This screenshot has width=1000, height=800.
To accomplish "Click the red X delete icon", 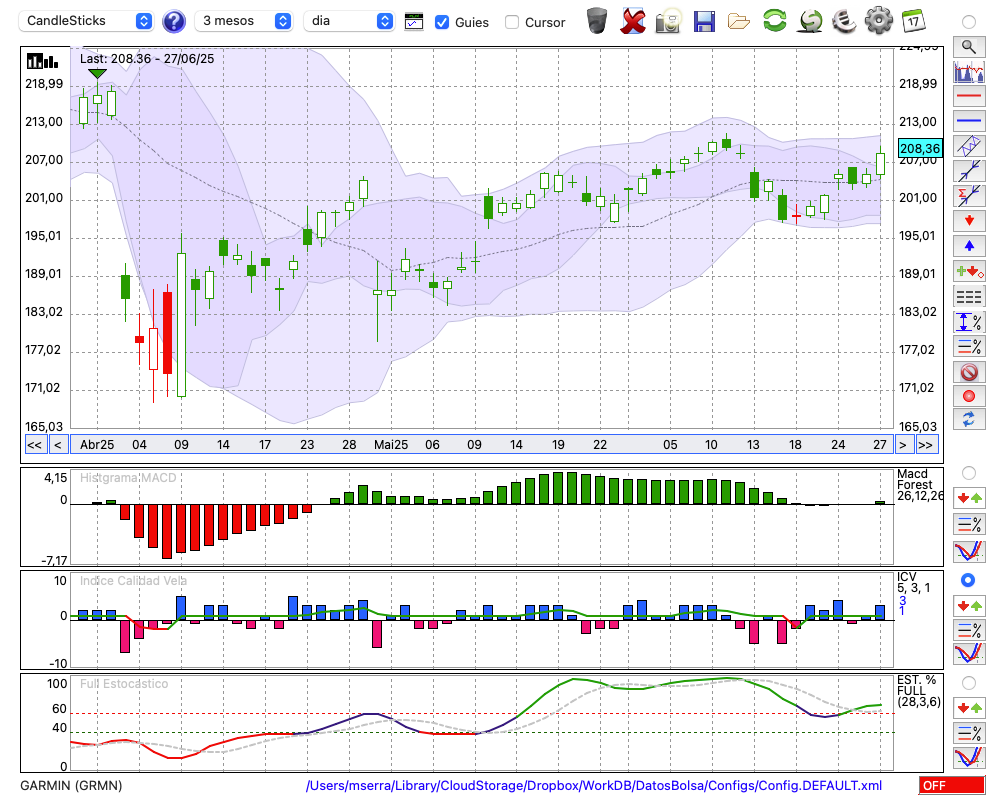I will pyautogui.click(x=633, y=21).
